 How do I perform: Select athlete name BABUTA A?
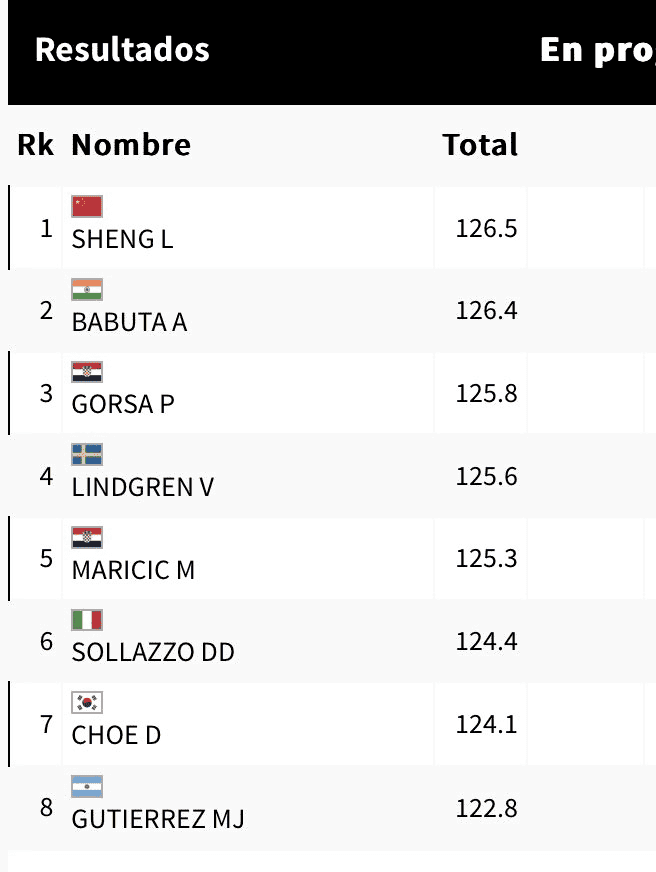[x=129, y=323]
